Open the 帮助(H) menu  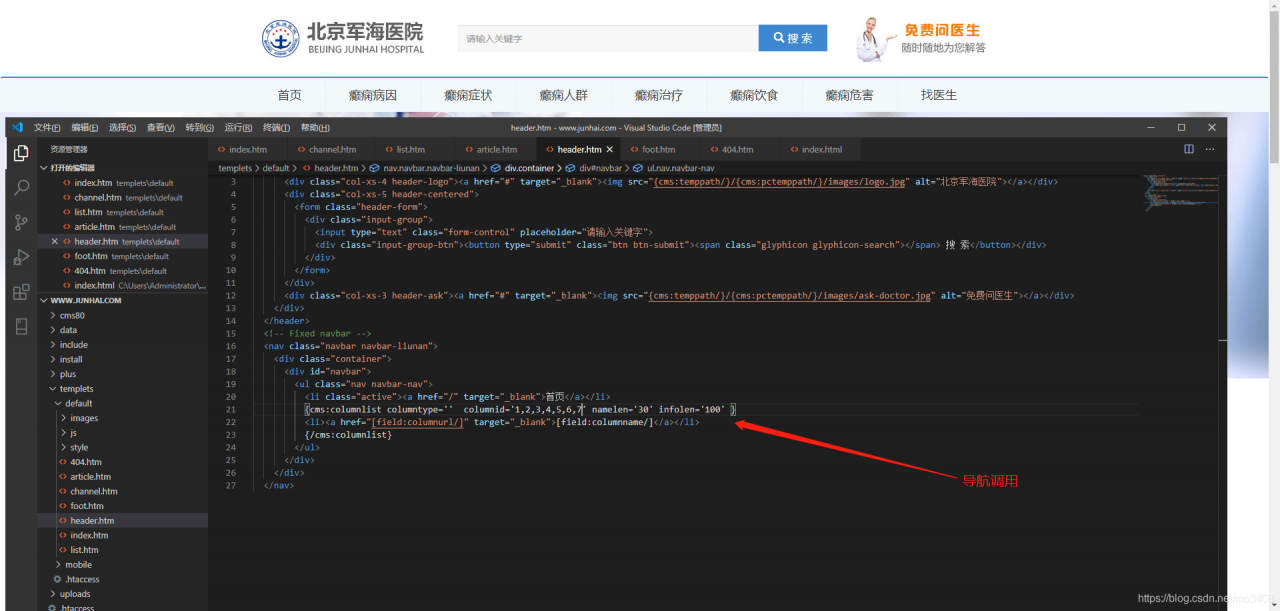coord(315,127)
